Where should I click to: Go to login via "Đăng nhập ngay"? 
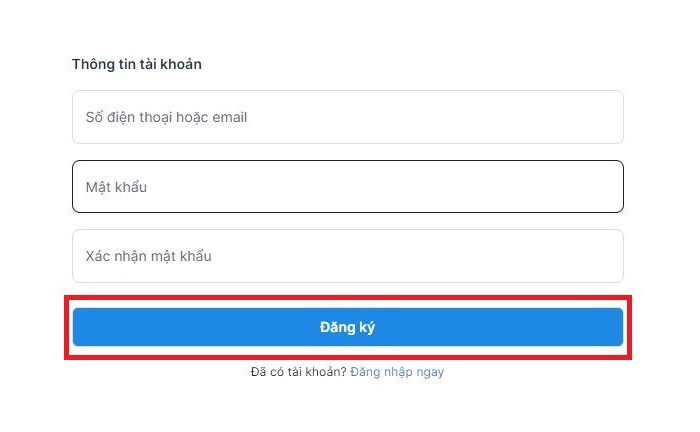396,372
